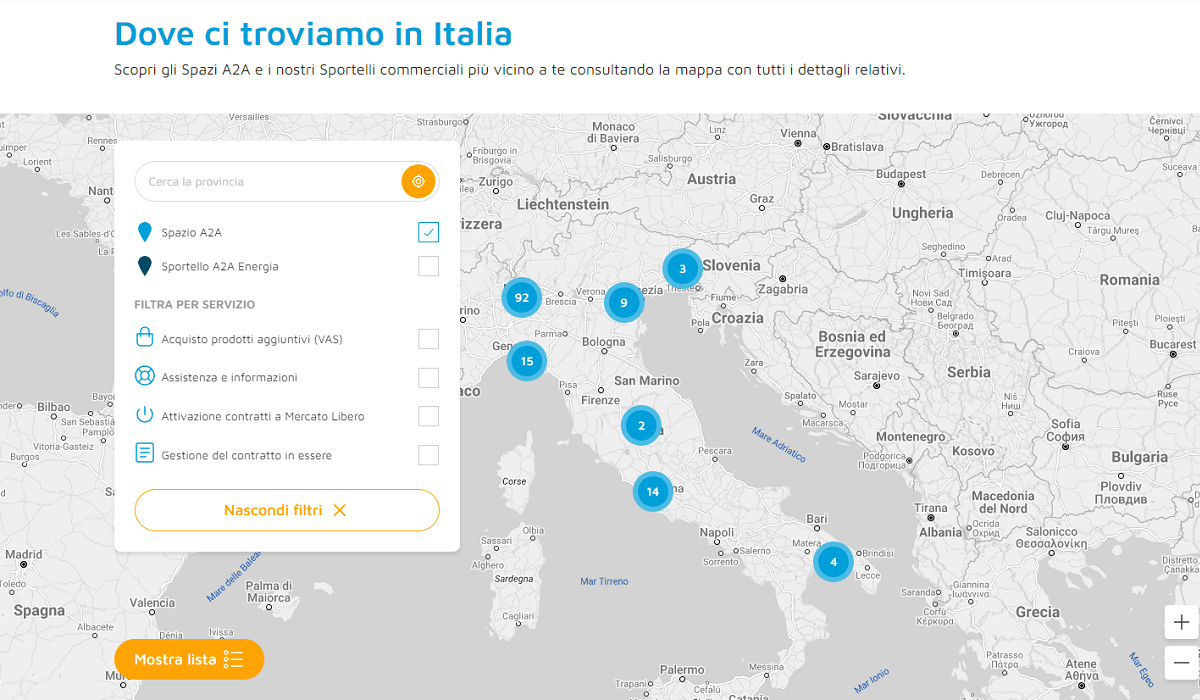
Task: Zoom in the map with plus button
Action: coord(1181,622)
